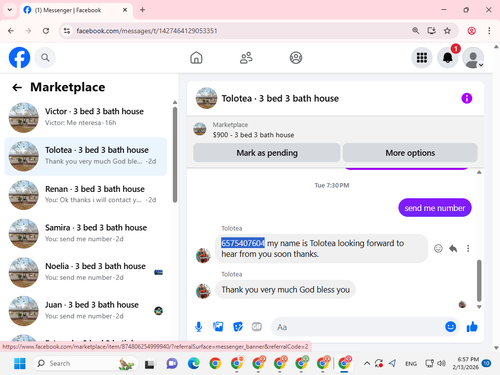Open the Facebook search magnifier
The height and width of the screenshot is (375, 500).
45,58
